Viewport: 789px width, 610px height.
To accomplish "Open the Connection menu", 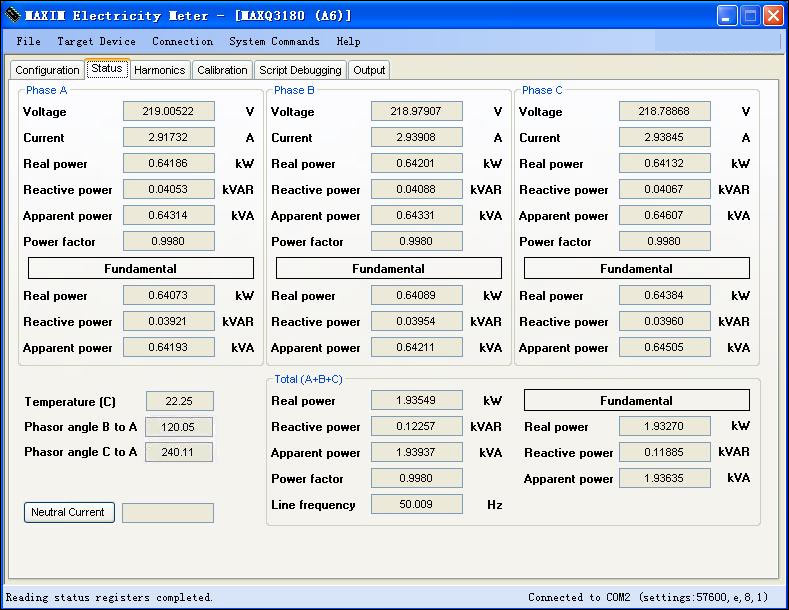I will pos(182,42).
